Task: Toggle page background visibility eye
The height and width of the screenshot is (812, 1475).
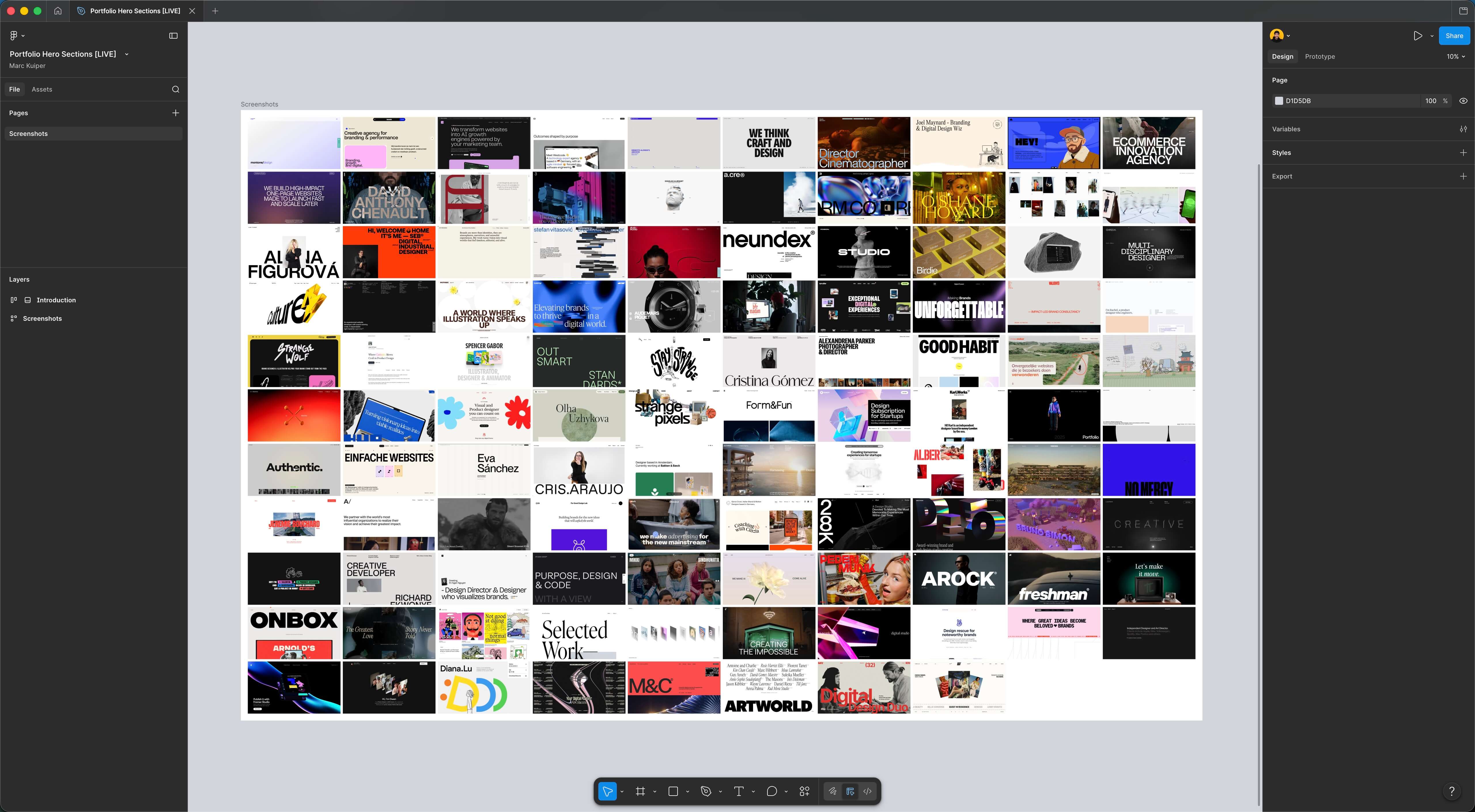Action: pos(1463,101)
